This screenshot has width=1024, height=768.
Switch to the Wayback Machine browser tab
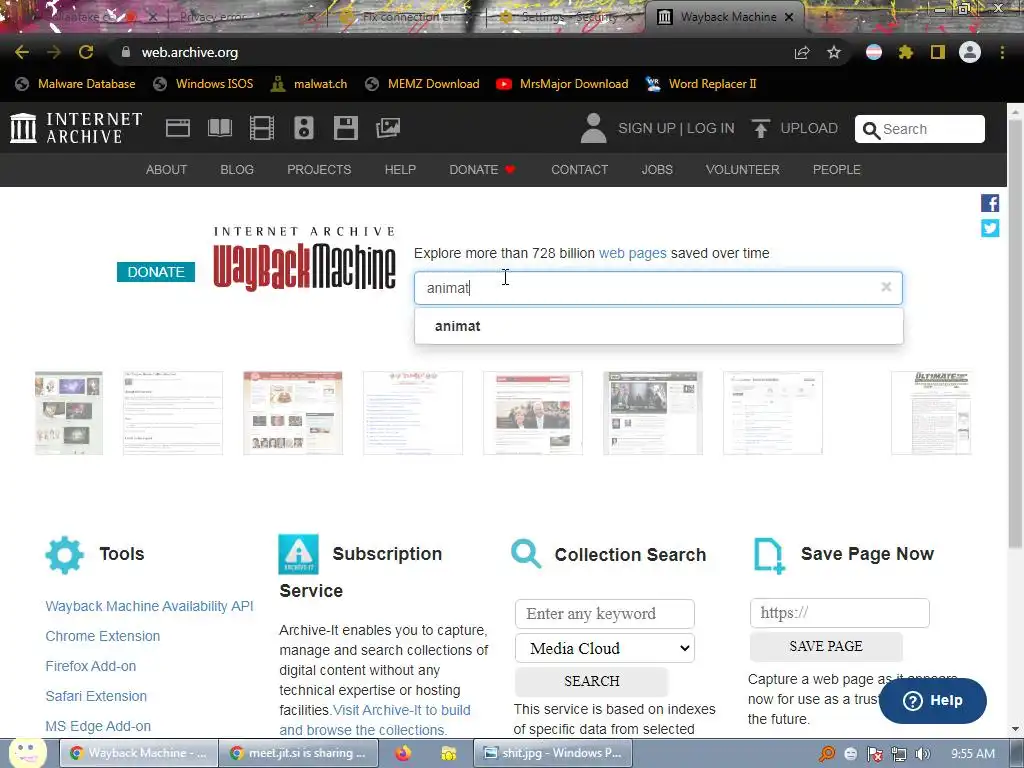[725, 17]
